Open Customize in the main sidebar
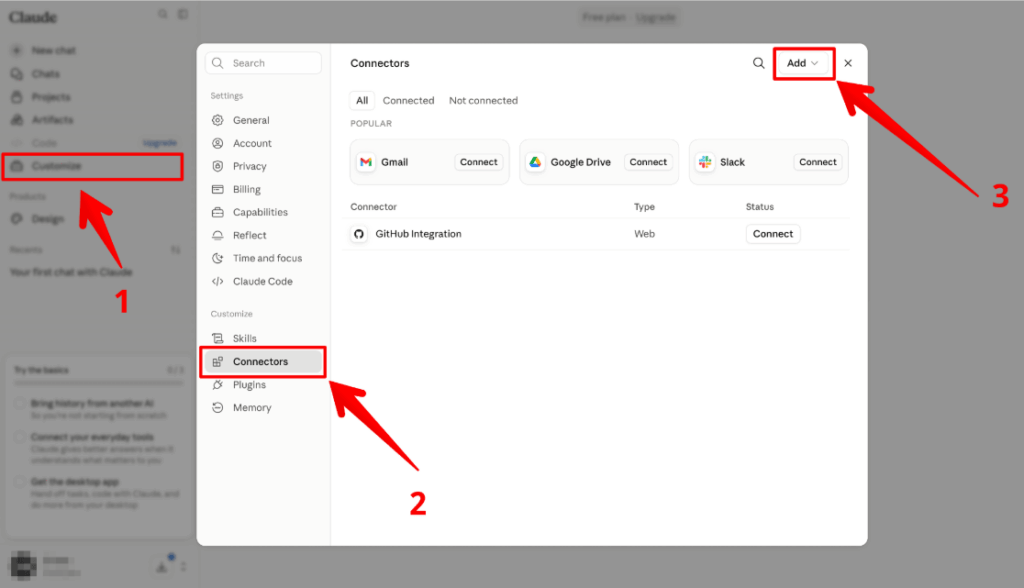Screen dimensions: 1024x588 click(92, 166)
